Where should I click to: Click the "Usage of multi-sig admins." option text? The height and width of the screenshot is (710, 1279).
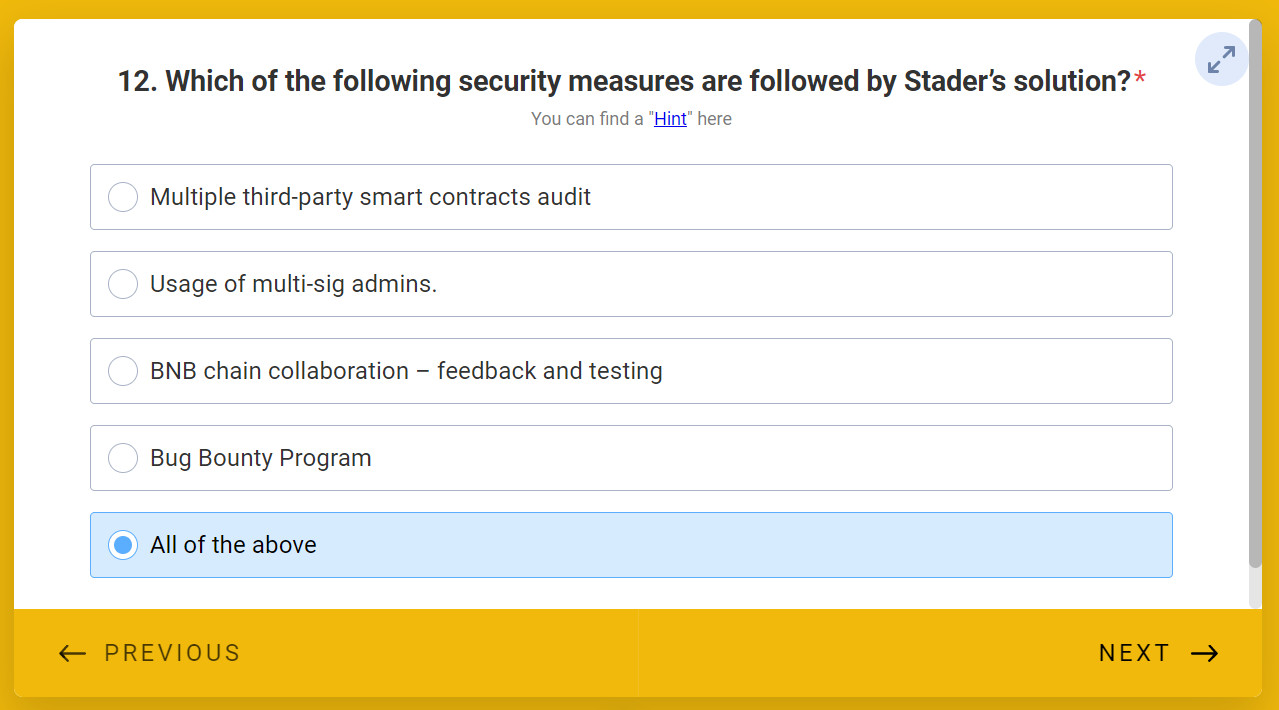[293, 284]
